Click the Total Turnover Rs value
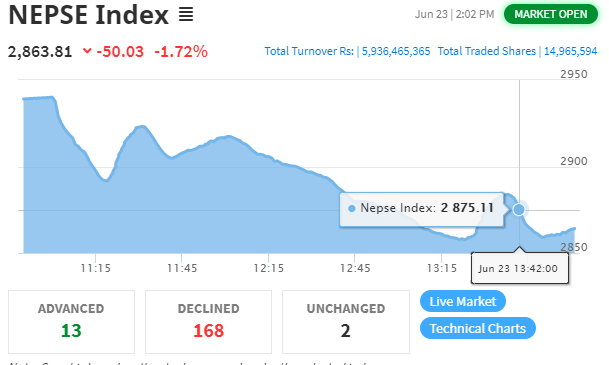The width and height of the screenshot is (609, 365). tap(396, 51)
